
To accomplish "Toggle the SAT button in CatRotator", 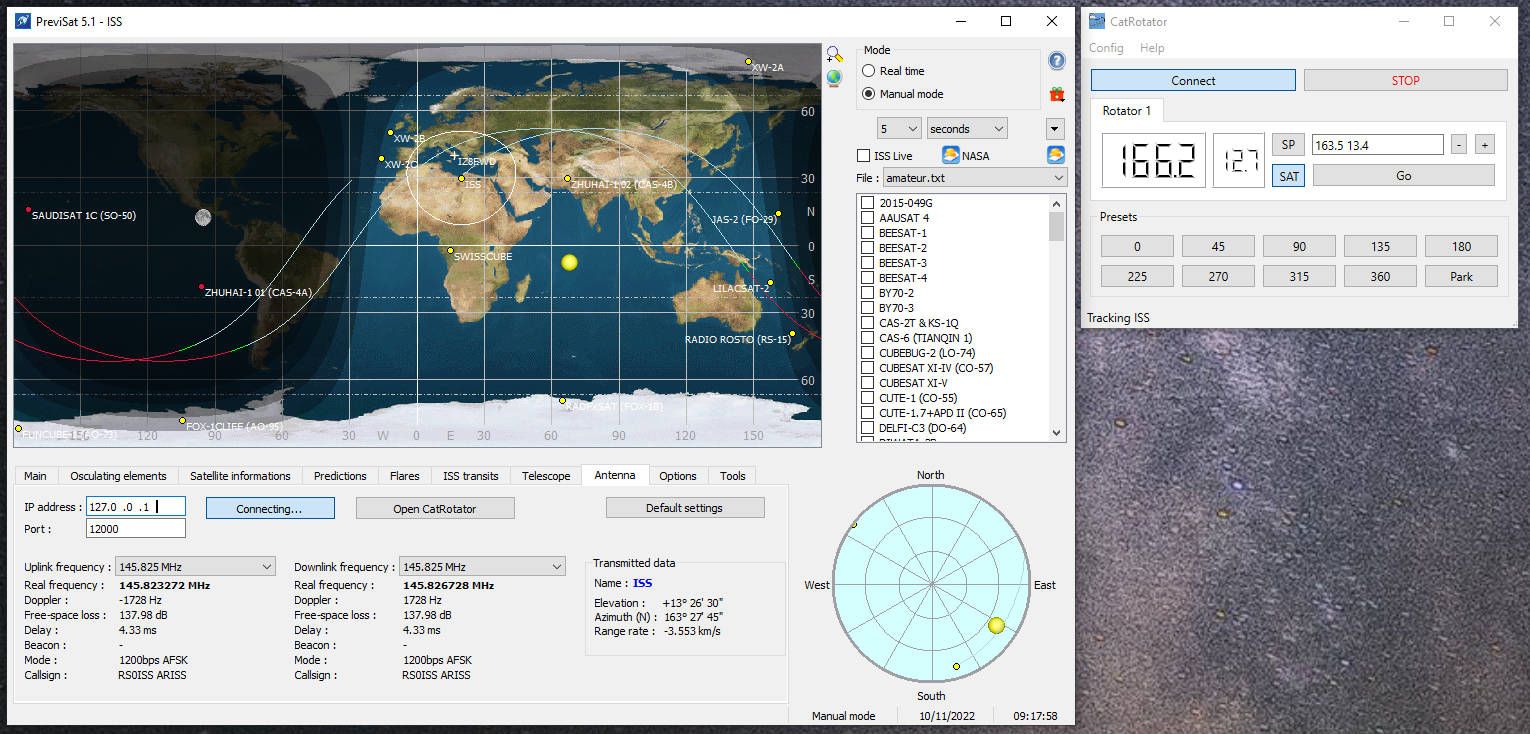I will click(1290, 176).
